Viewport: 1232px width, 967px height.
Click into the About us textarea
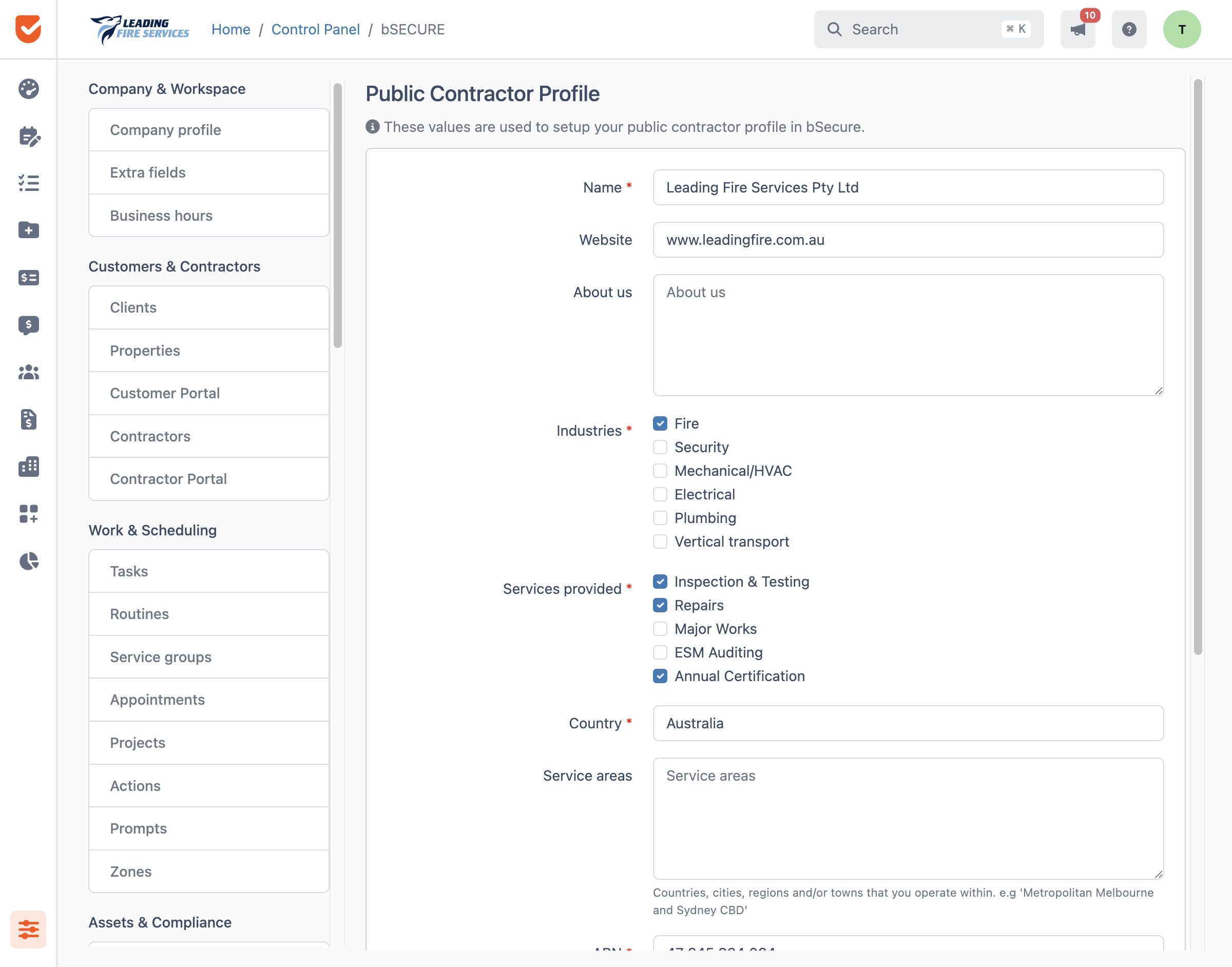[908, 335]
